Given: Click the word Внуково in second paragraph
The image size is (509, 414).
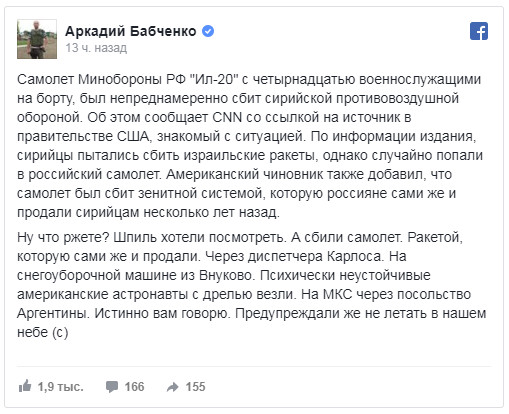Looking at the screenshot, I should pos(225,275).
